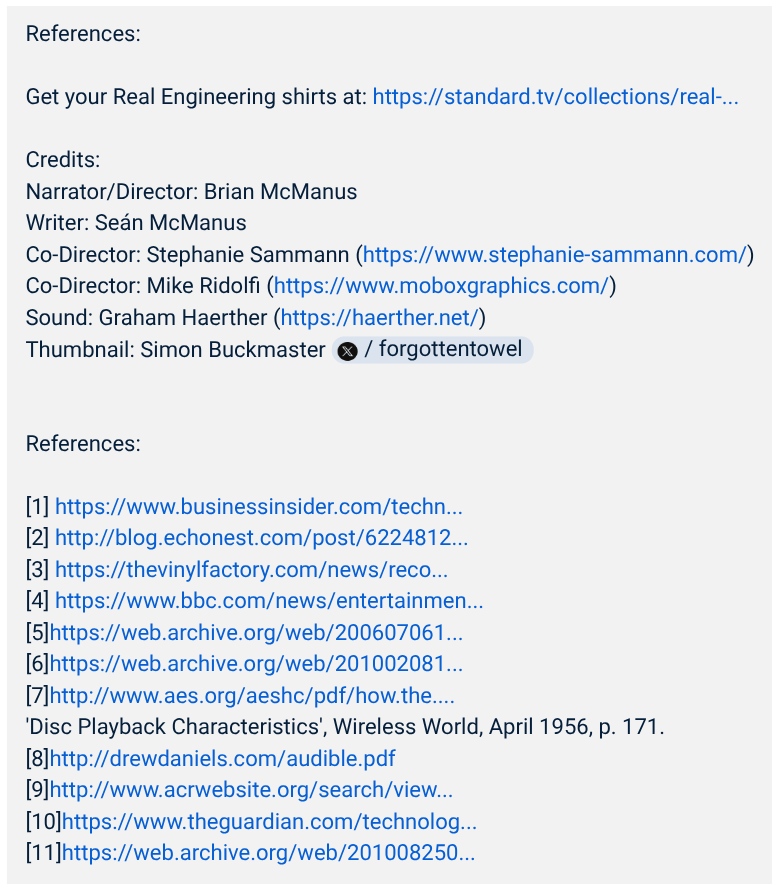Click the X icon next to forgottentowel

coord(347,351)
